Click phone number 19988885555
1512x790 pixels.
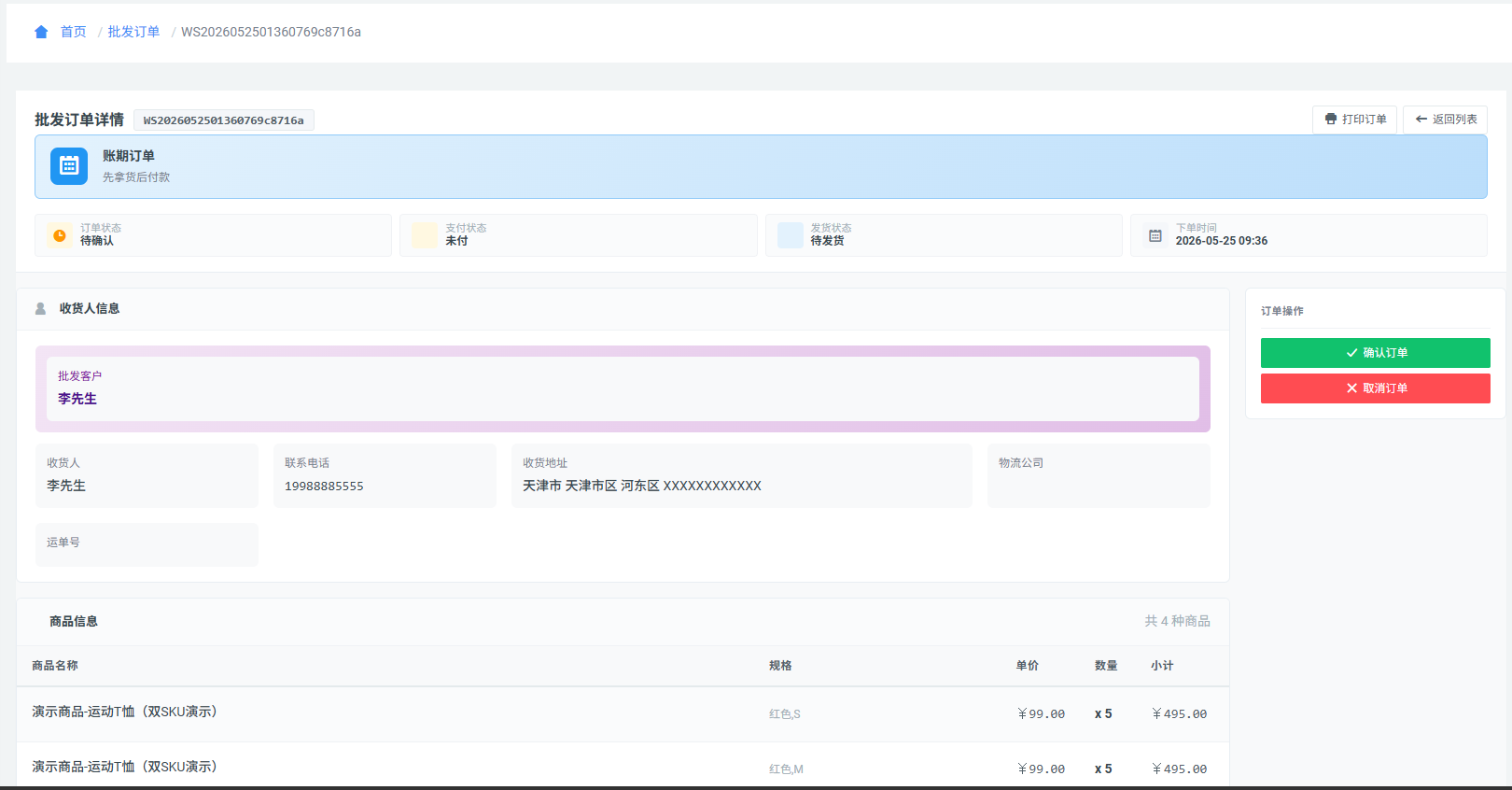point(324,487)
